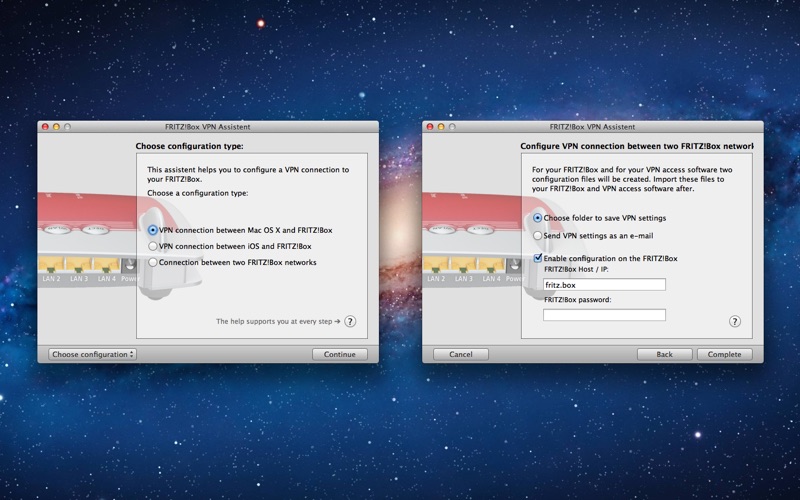The width and height of the screenshot is (800, 500).
Task: Select VPN connection between Mac OS X and FRITZ!Box
Action: tap(152, 230)
